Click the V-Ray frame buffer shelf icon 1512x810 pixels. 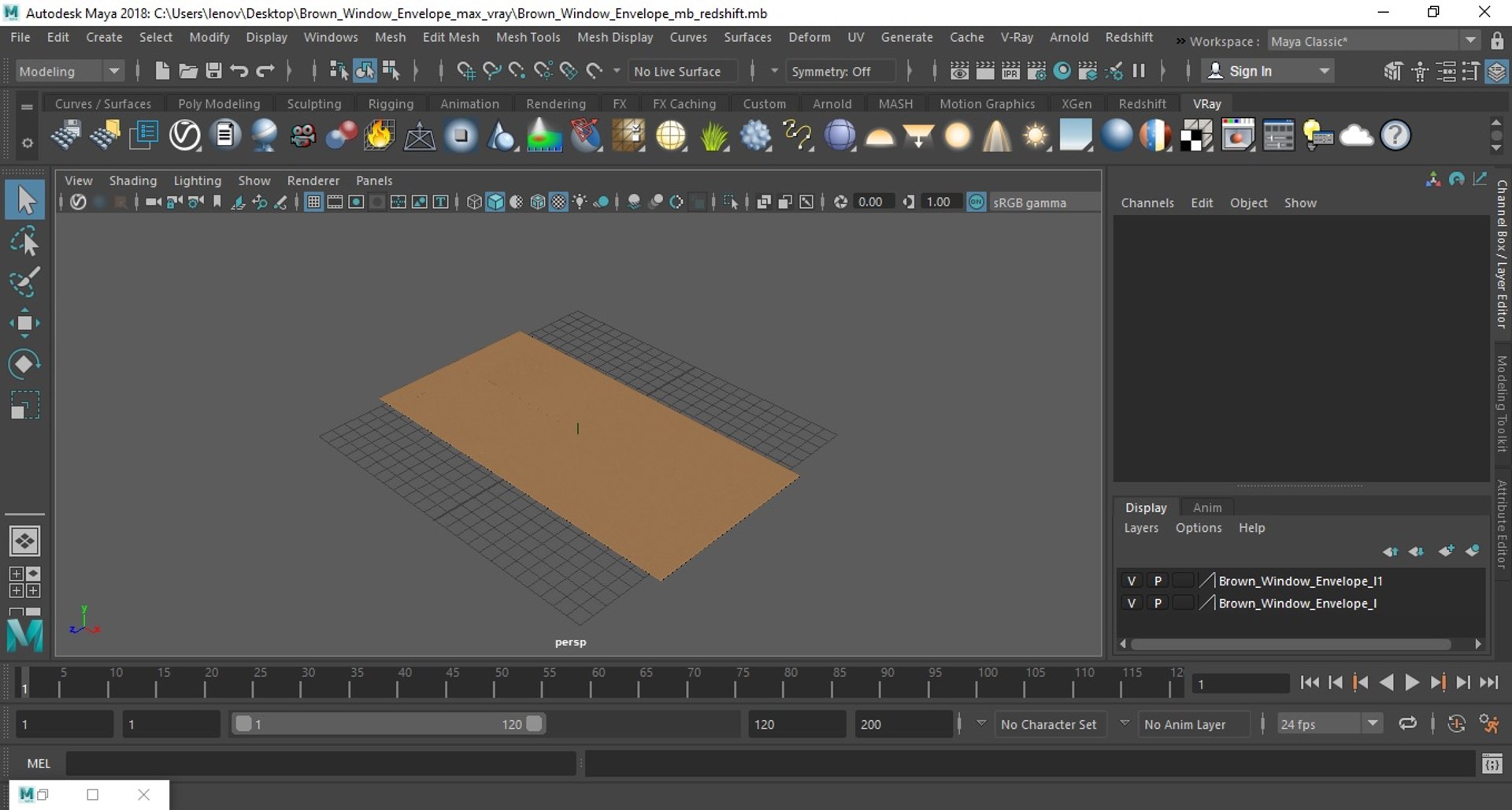(x=1237, y=136)
